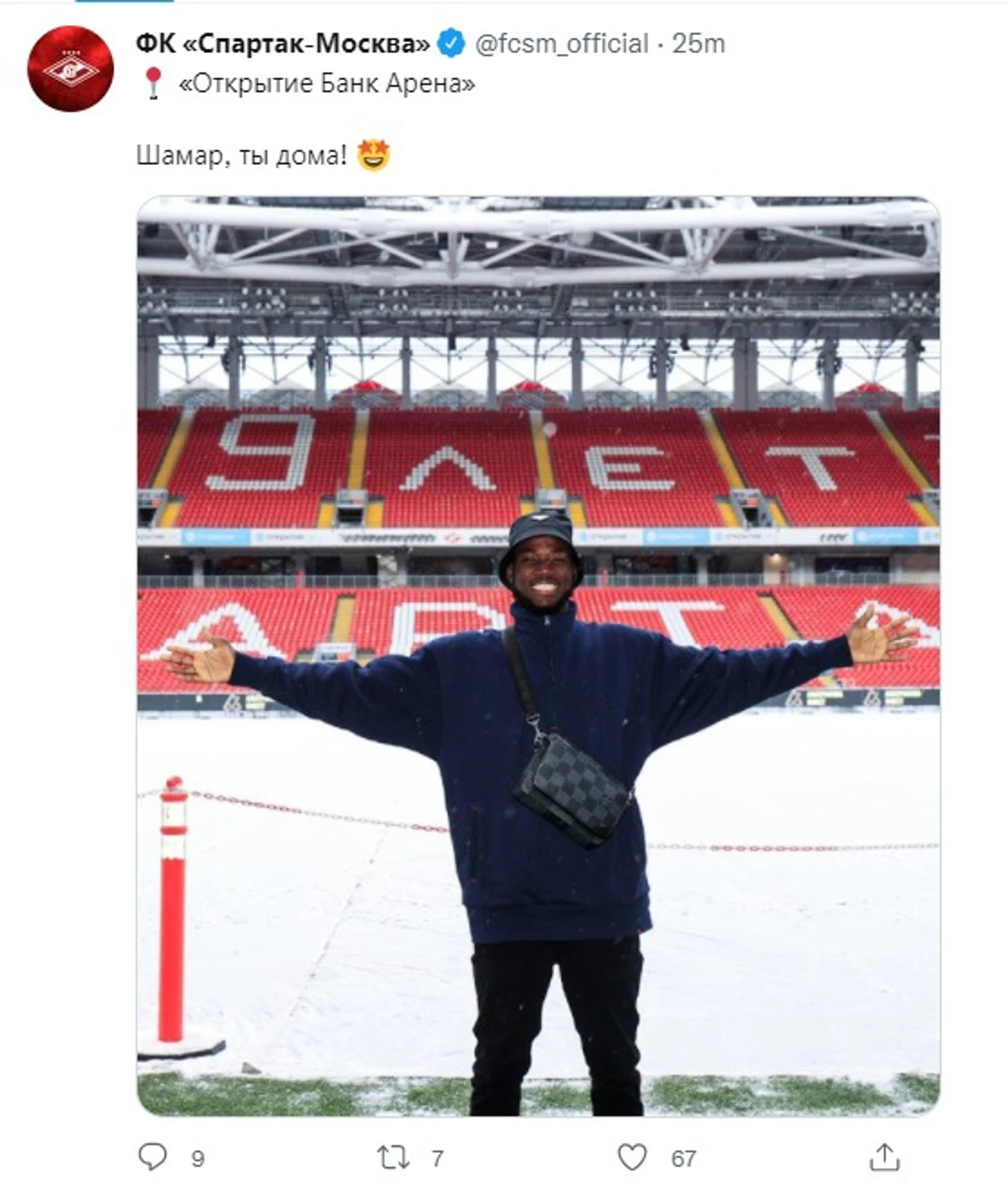This screenshot has width=1008, height=1190.
Task: Click the «Открытие Банк Арена» location text
Action: (x=327, y=84)
